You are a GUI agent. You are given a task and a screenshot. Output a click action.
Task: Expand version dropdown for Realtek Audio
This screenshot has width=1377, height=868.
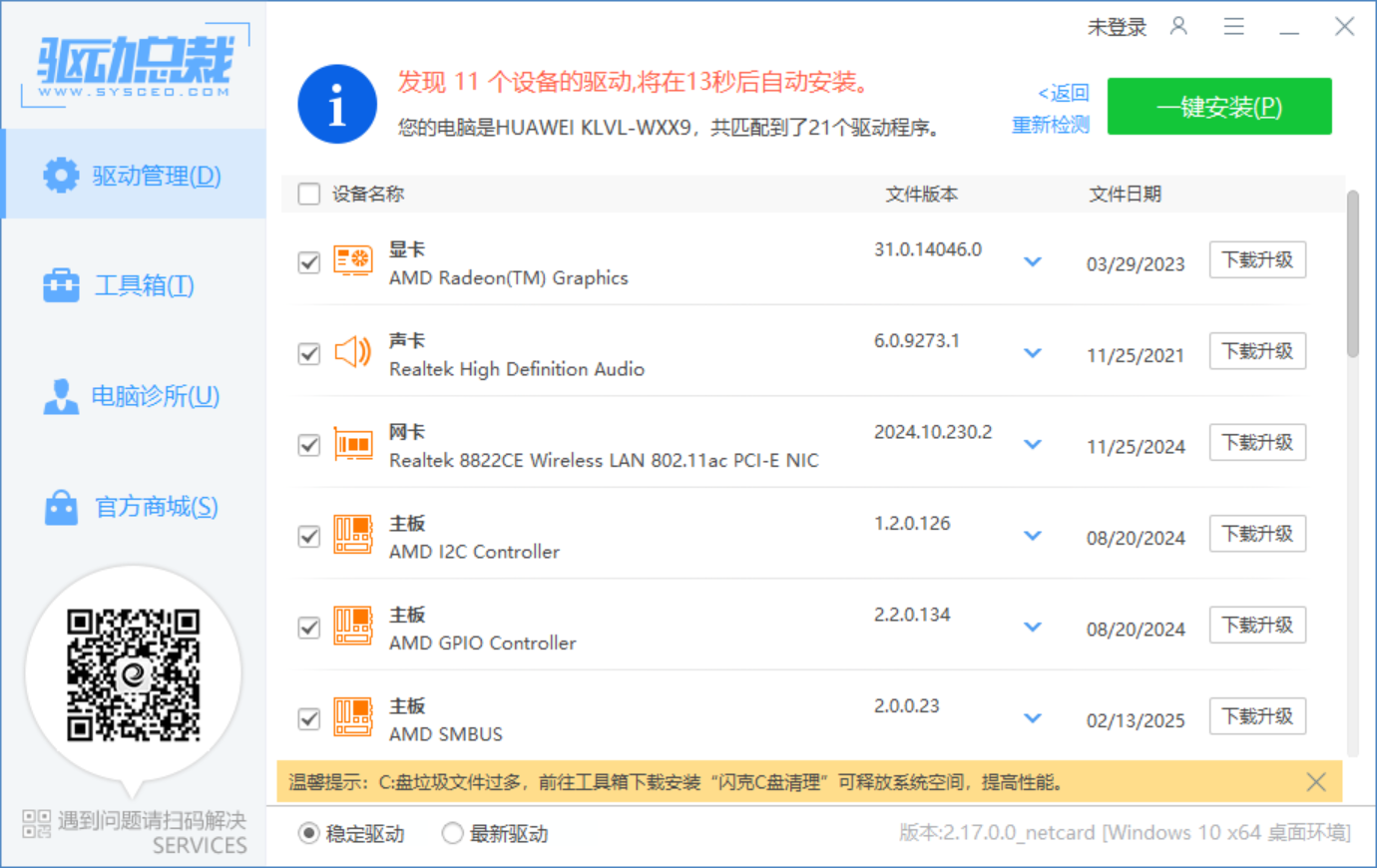(x=1033, y=353)
